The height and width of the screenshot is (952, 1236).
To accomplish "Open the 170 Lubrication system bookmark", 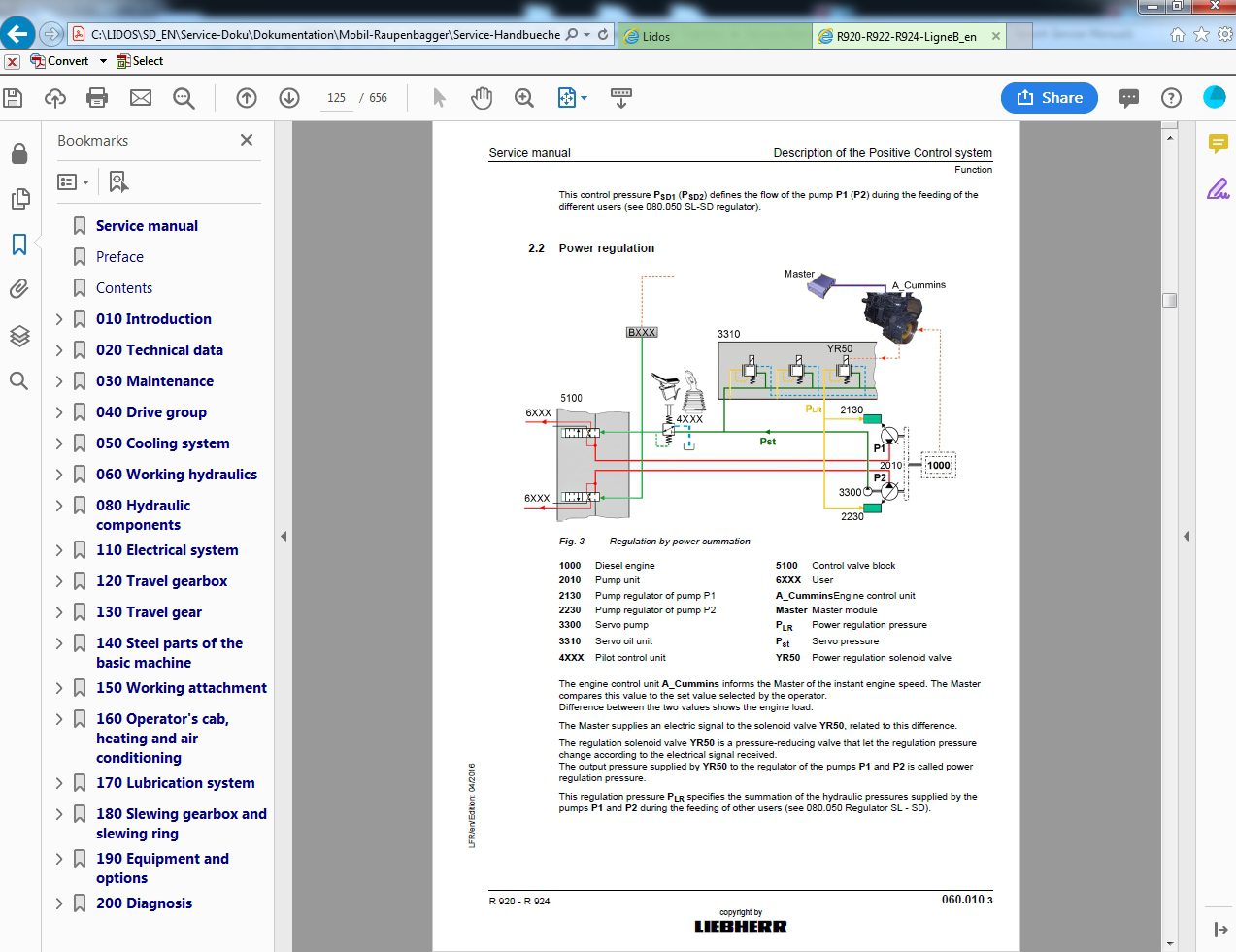I will click(x=175, y=783).
